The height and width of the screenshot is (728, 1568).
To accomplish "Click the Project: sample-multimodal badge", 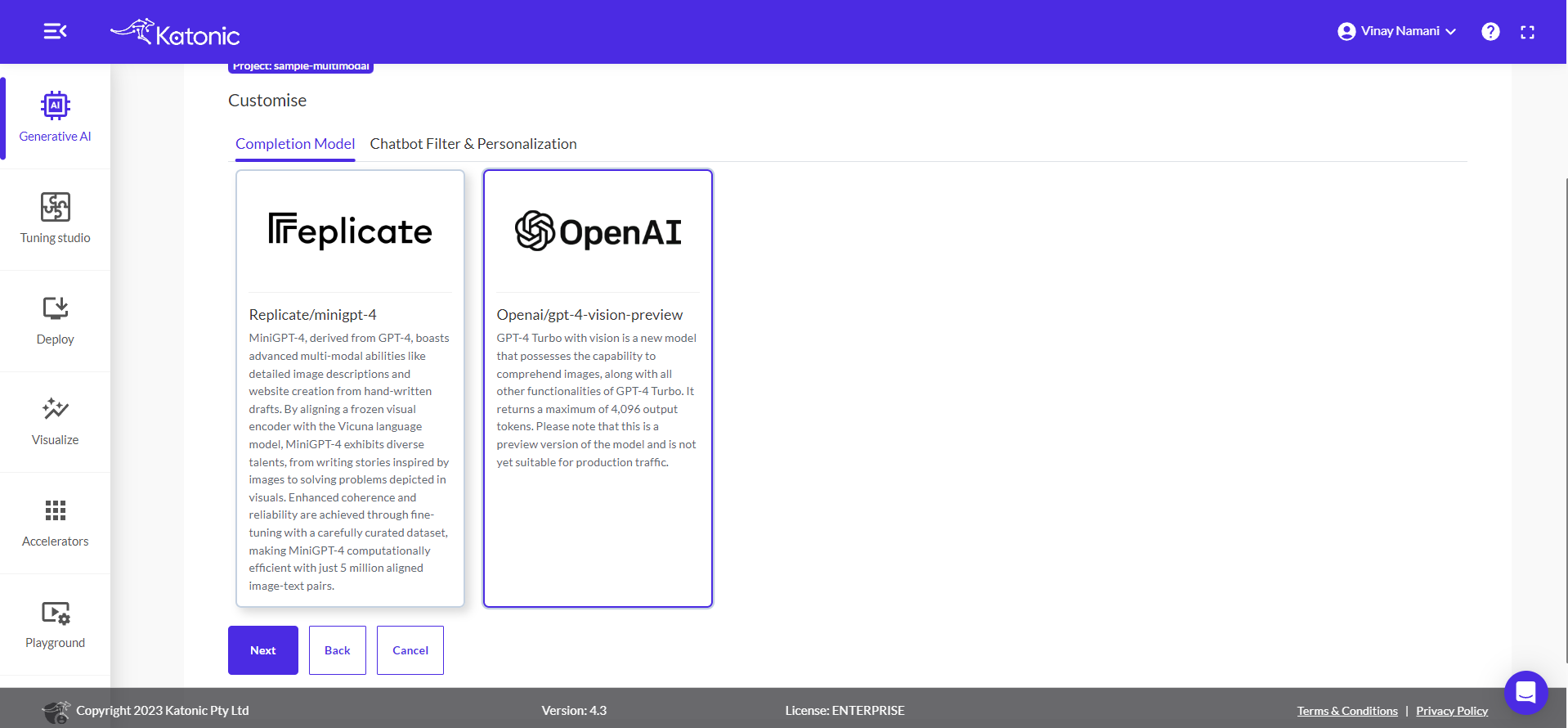I will click(301, 67).
